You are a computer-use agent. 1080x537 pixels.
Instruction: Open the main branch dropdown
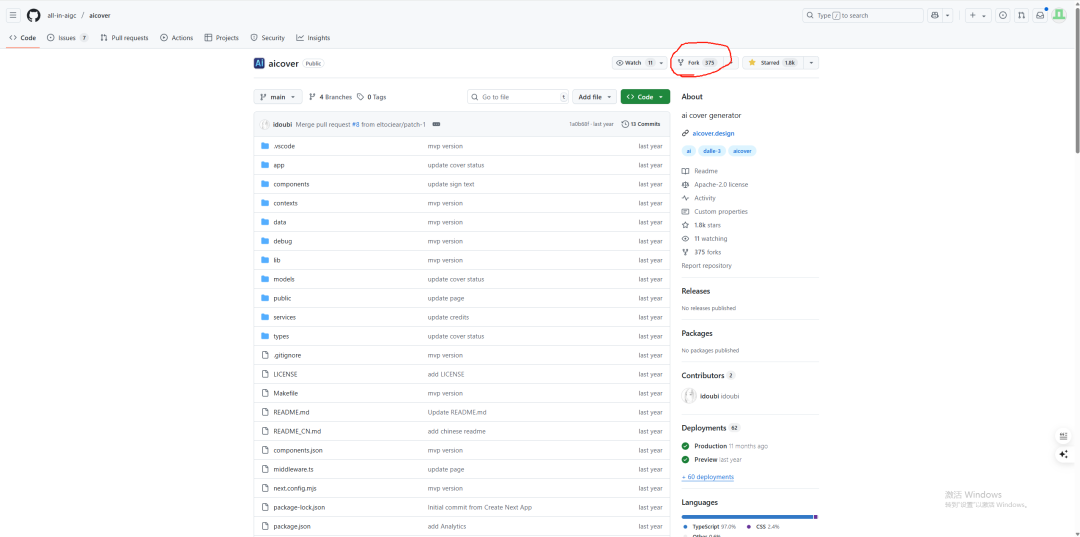278,97
